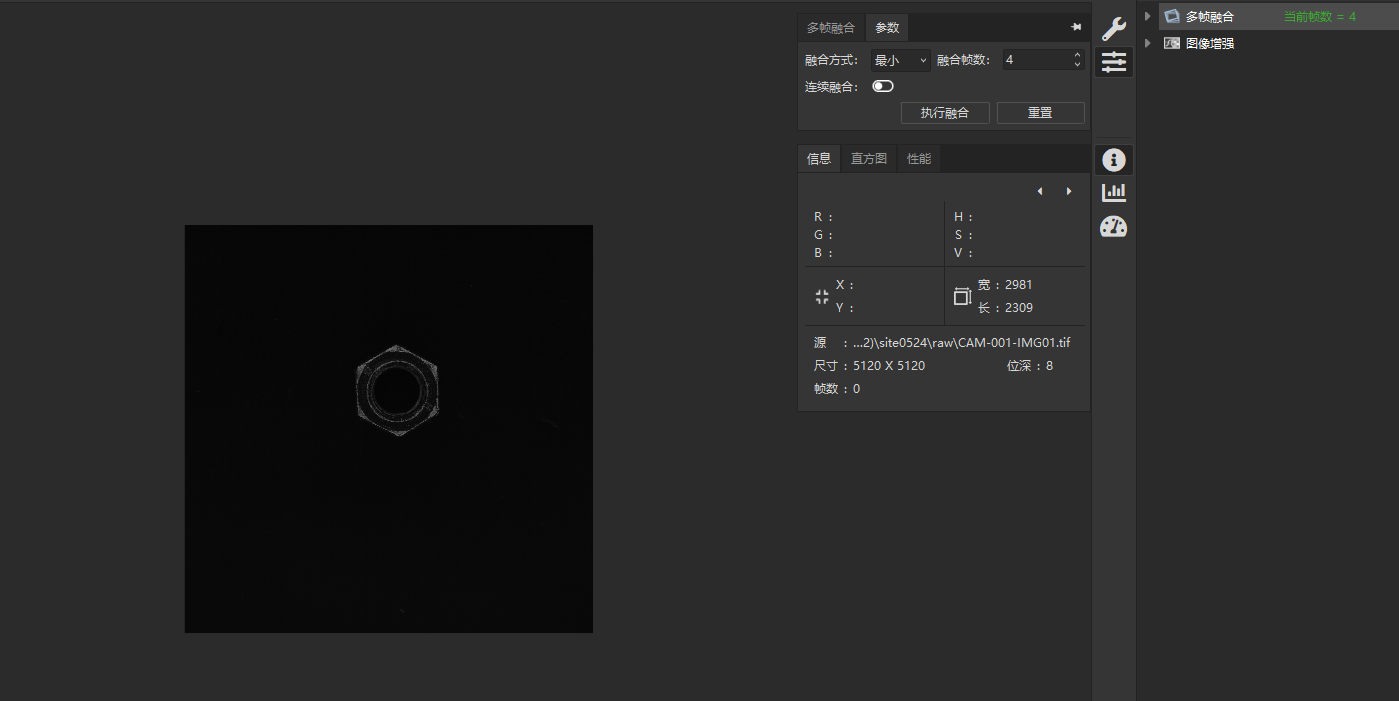Image resolution: width=1399 pixels, height=701 pixels.
Task: Click the info circle sidebar icon
Action: tap(1114, 159)
